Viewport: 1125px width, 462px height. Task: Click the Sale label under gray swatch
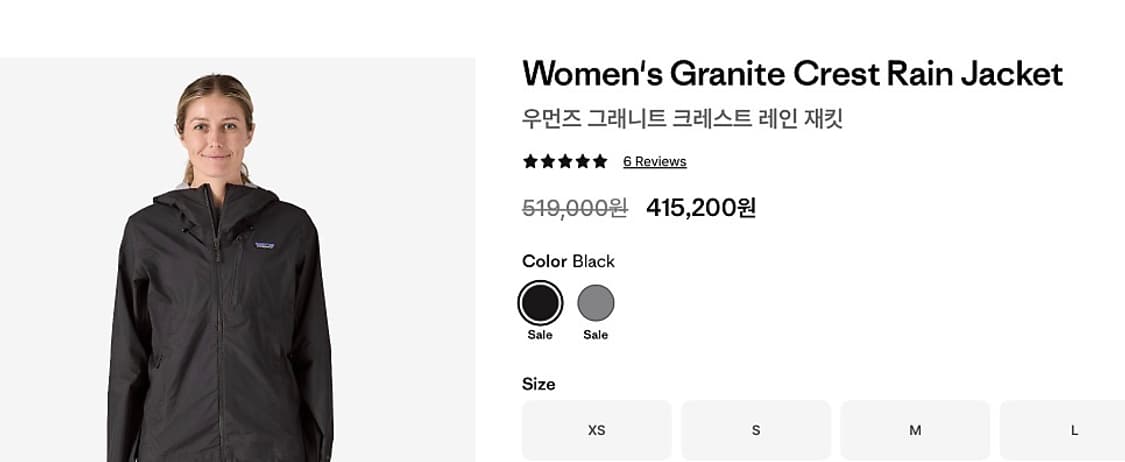point(596,335)
